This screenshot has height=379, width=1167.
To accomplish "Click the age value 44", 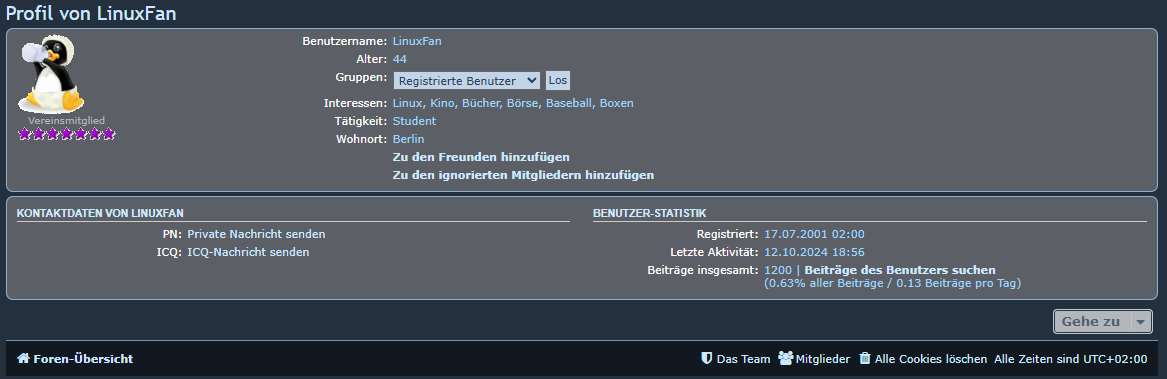I will [400, 59].
